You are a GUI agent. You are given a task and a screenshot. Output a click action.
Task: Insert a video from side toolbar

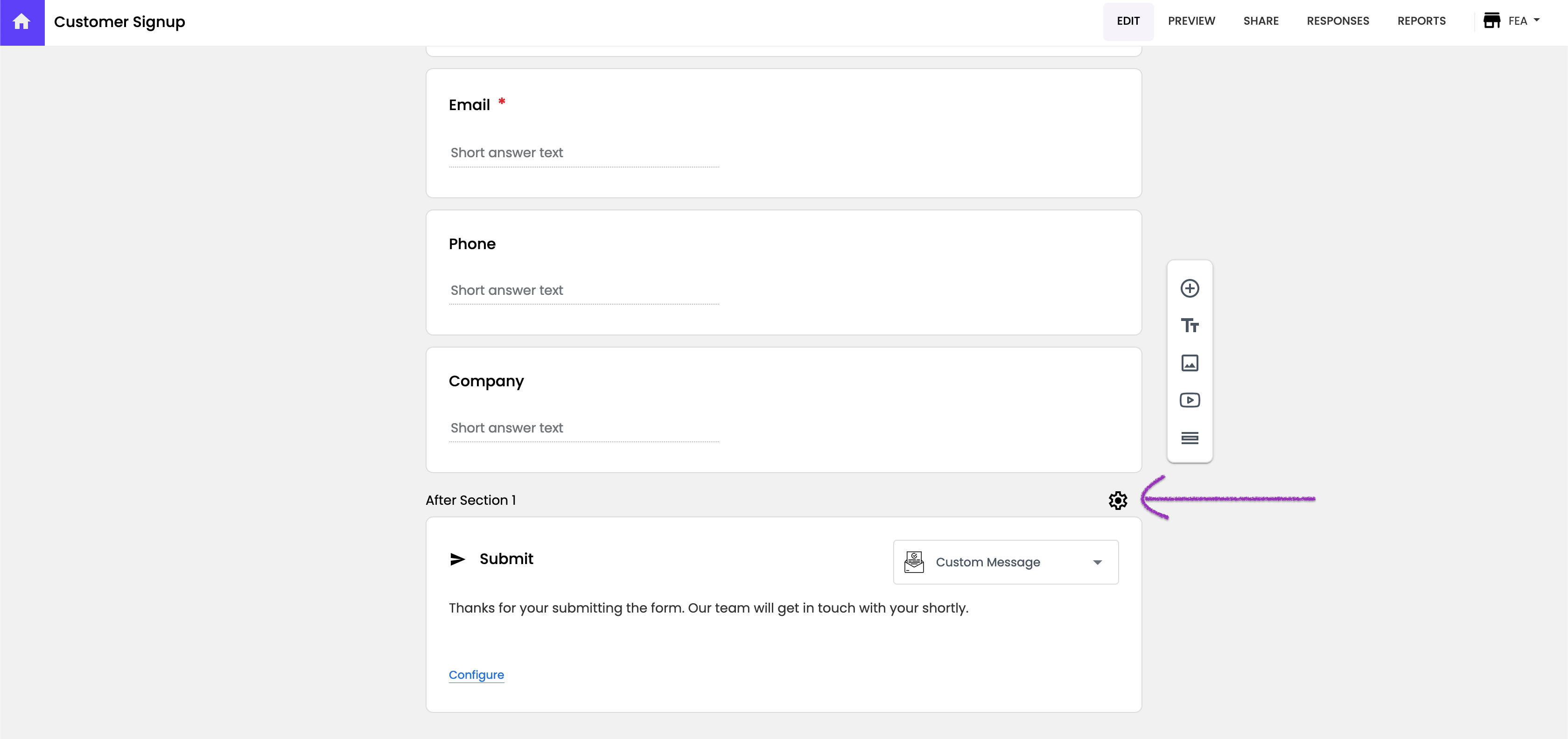(1190, 400)
